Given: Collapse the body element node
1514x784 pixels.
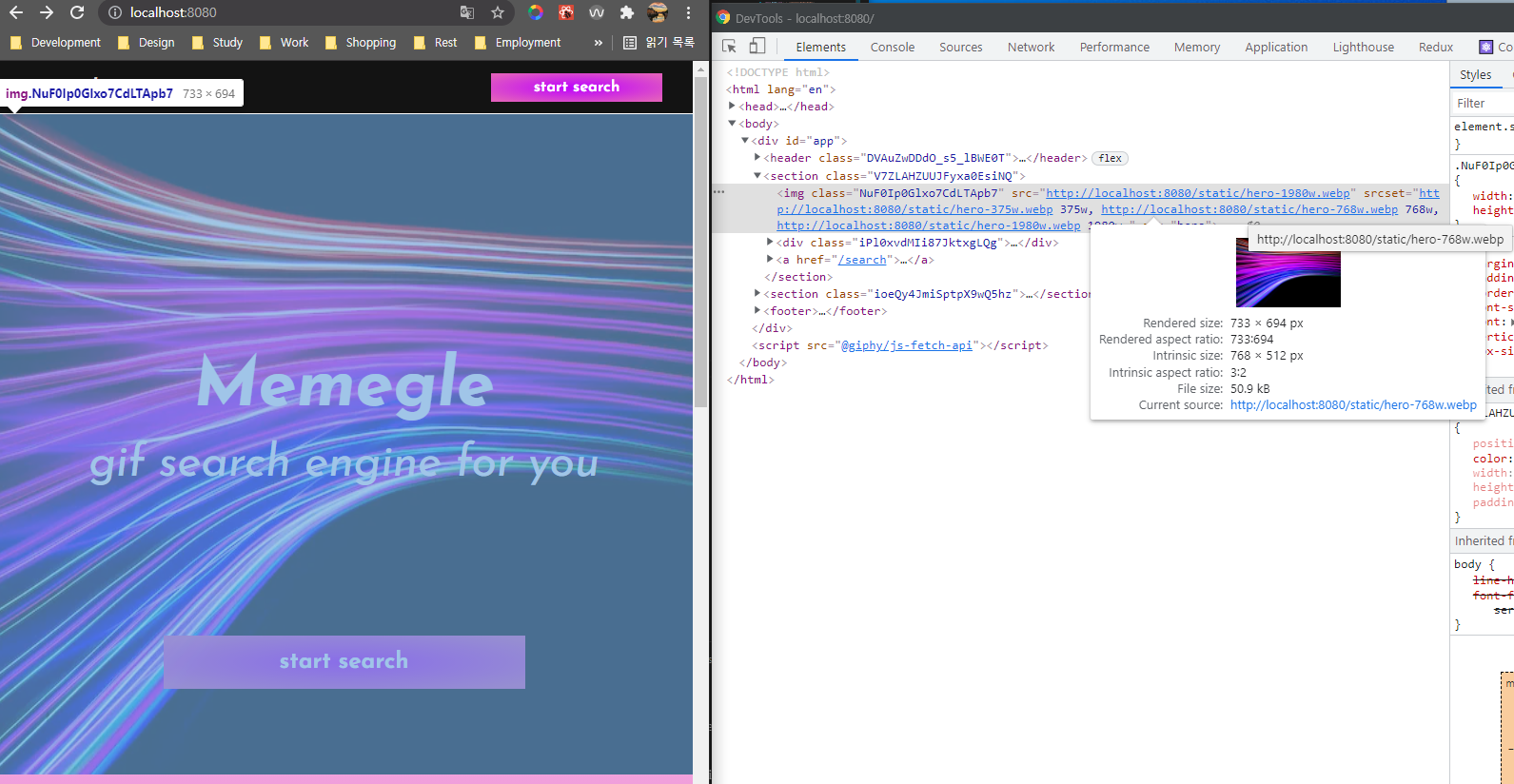Looking at the screenshot, I should click(732, 123).
